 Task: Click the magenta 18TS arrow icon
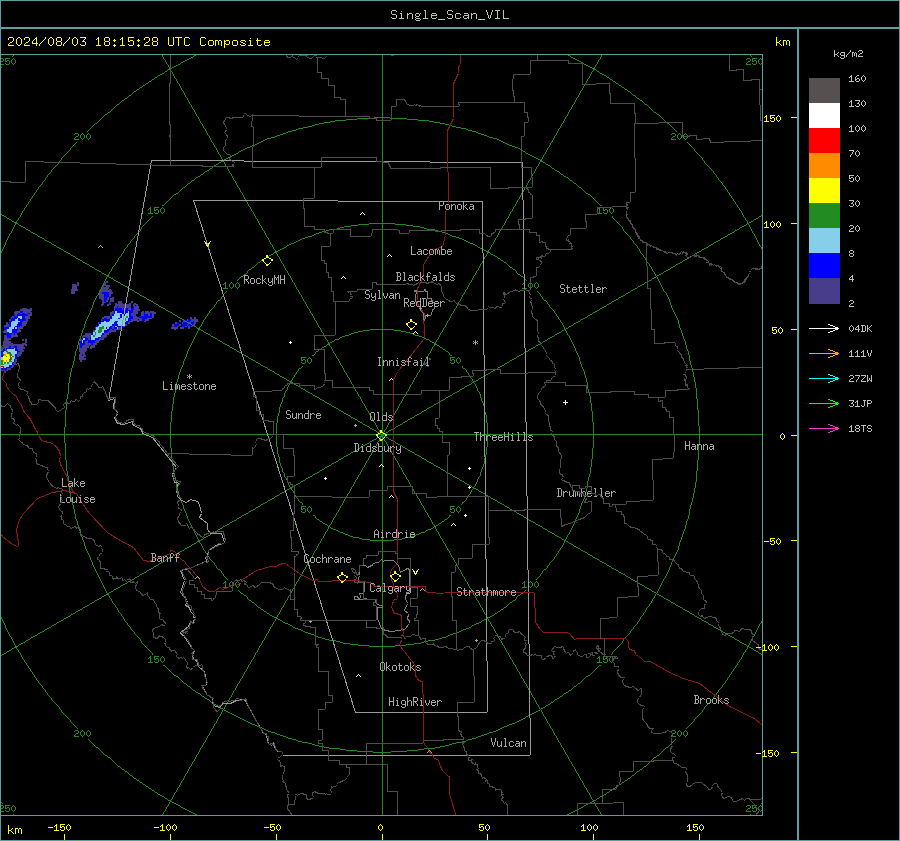824,428
